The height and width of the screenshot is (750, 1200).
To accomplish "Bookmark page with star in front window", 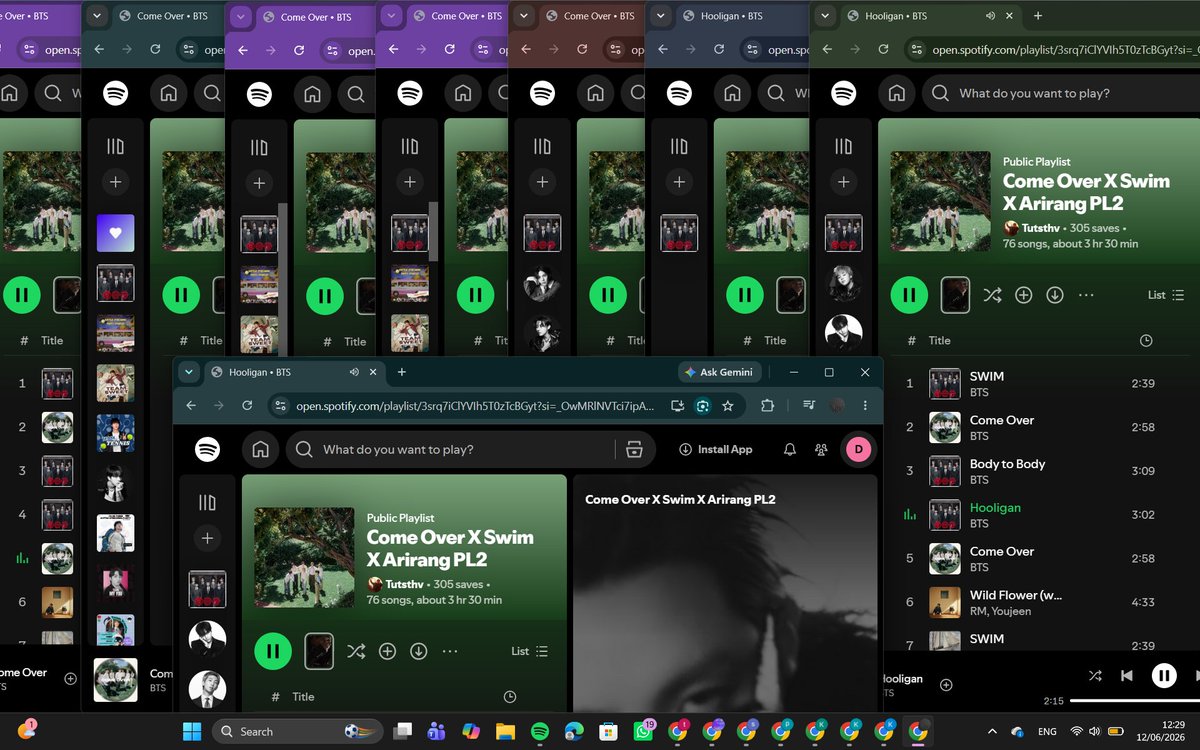I will pos(728,406).
